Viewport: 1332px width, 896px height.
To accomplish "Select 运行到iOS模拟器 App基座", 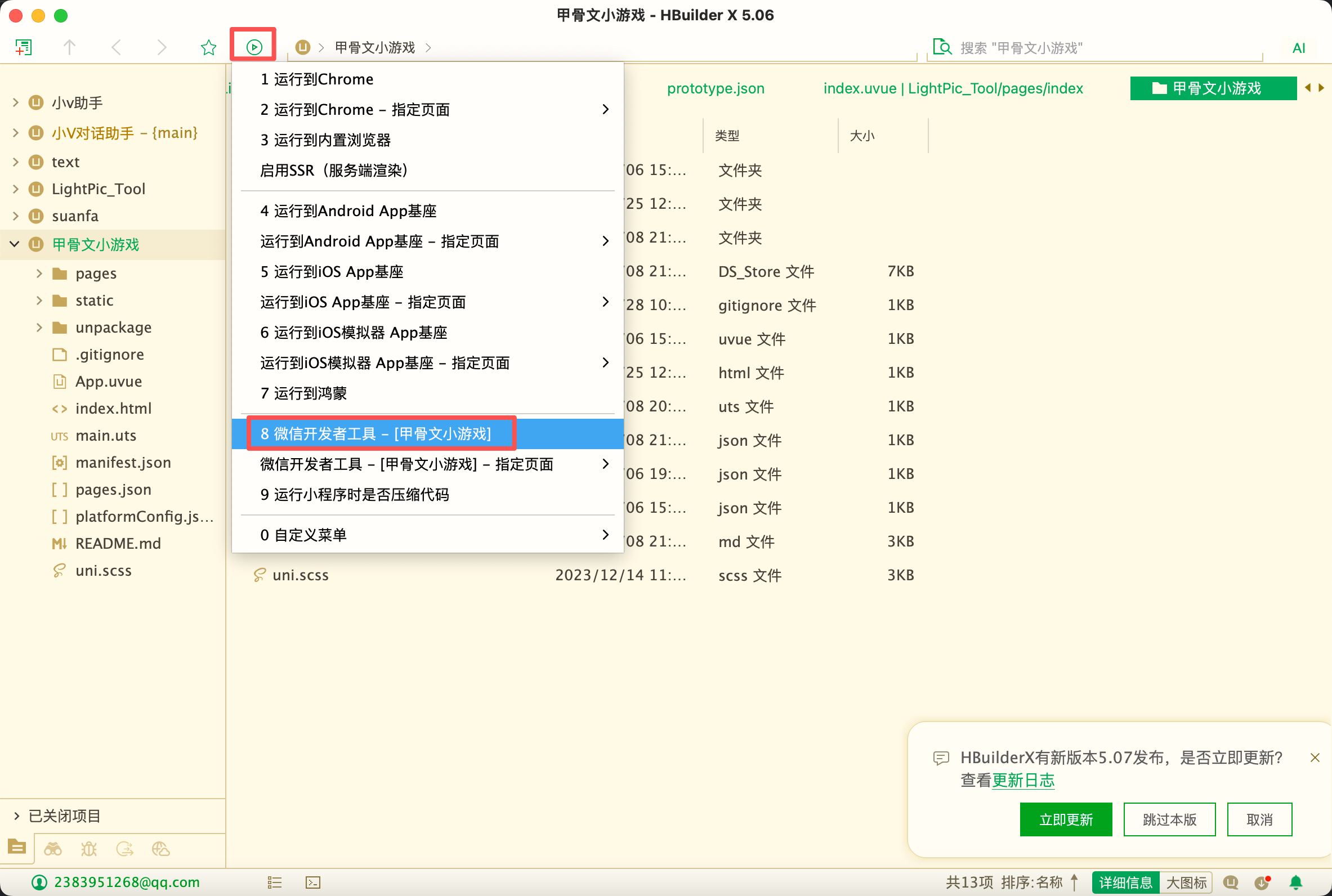I will [x=427, y=332].
